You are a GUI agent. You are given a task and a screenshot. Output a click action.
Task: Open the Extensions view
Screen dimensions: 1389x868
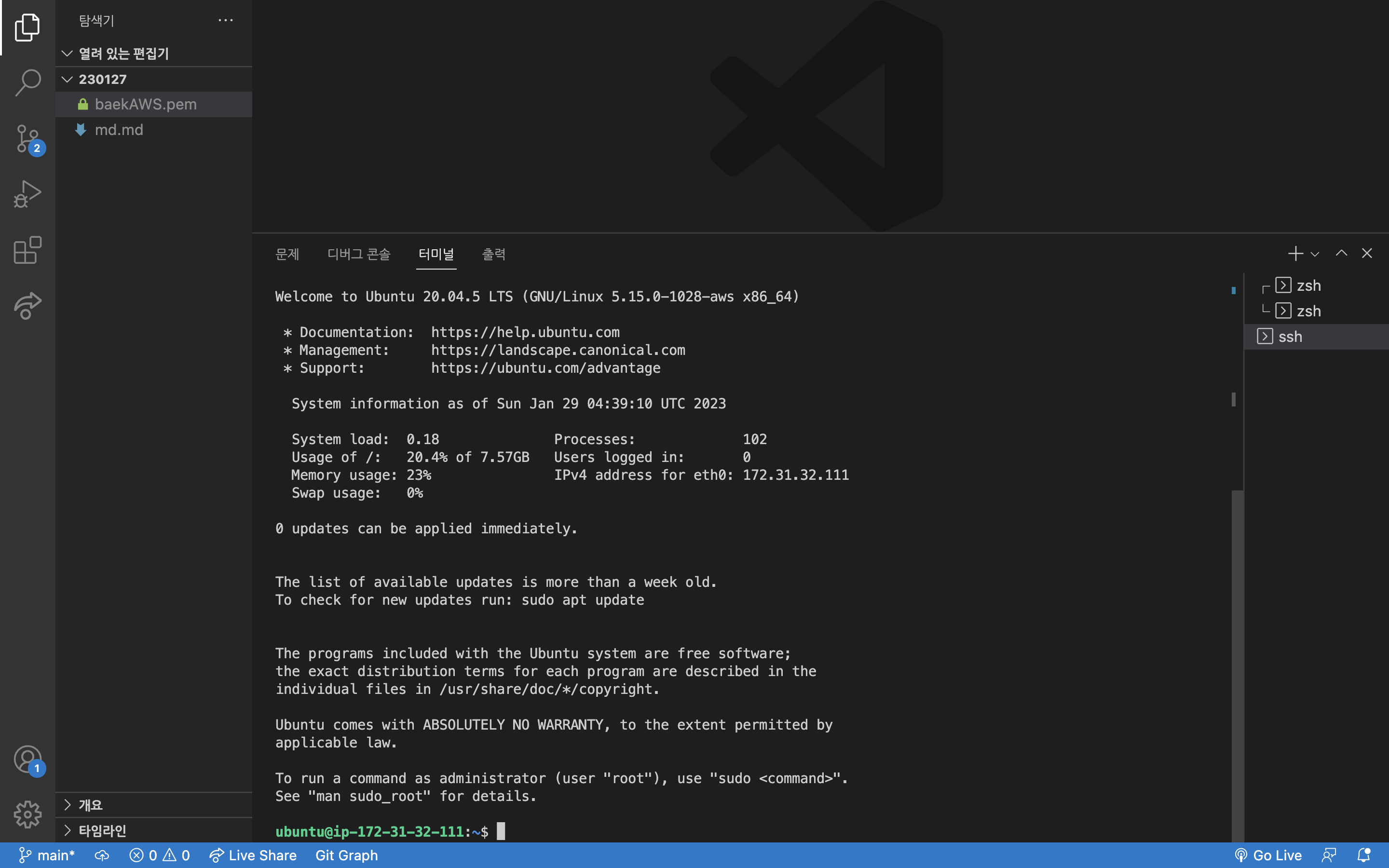[x=27, y=250]
